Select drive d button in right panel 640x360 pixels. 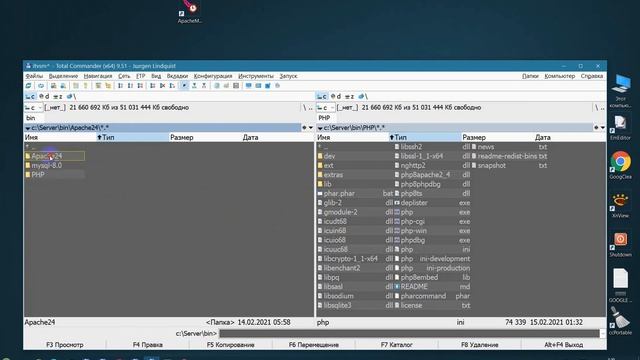(336, 97)
